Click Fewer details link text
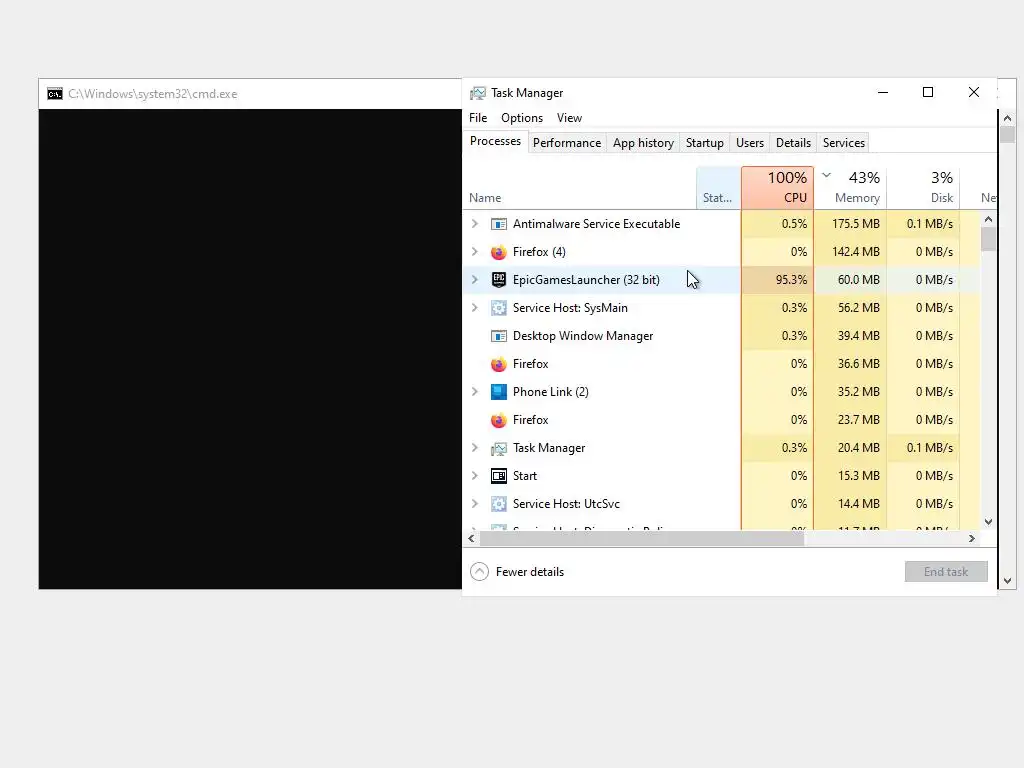The image size is (1024, 768). [x=530, y=571]
